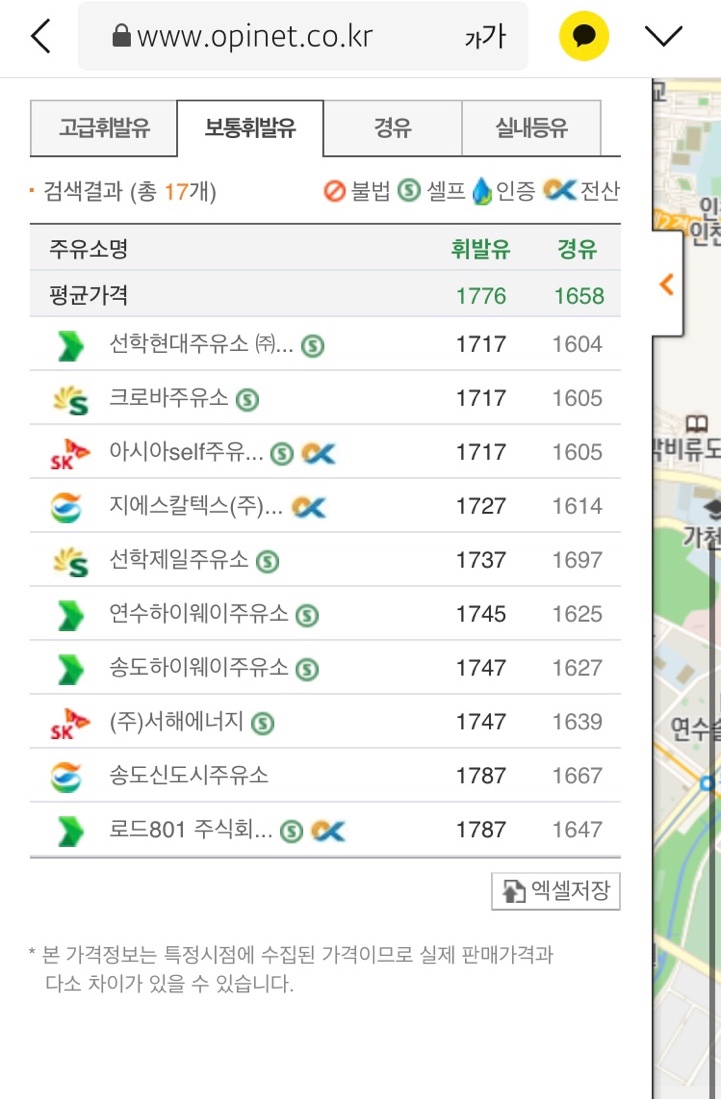Open 로드801 주식회 station link
721x1099 pixels.
point(191,830)
